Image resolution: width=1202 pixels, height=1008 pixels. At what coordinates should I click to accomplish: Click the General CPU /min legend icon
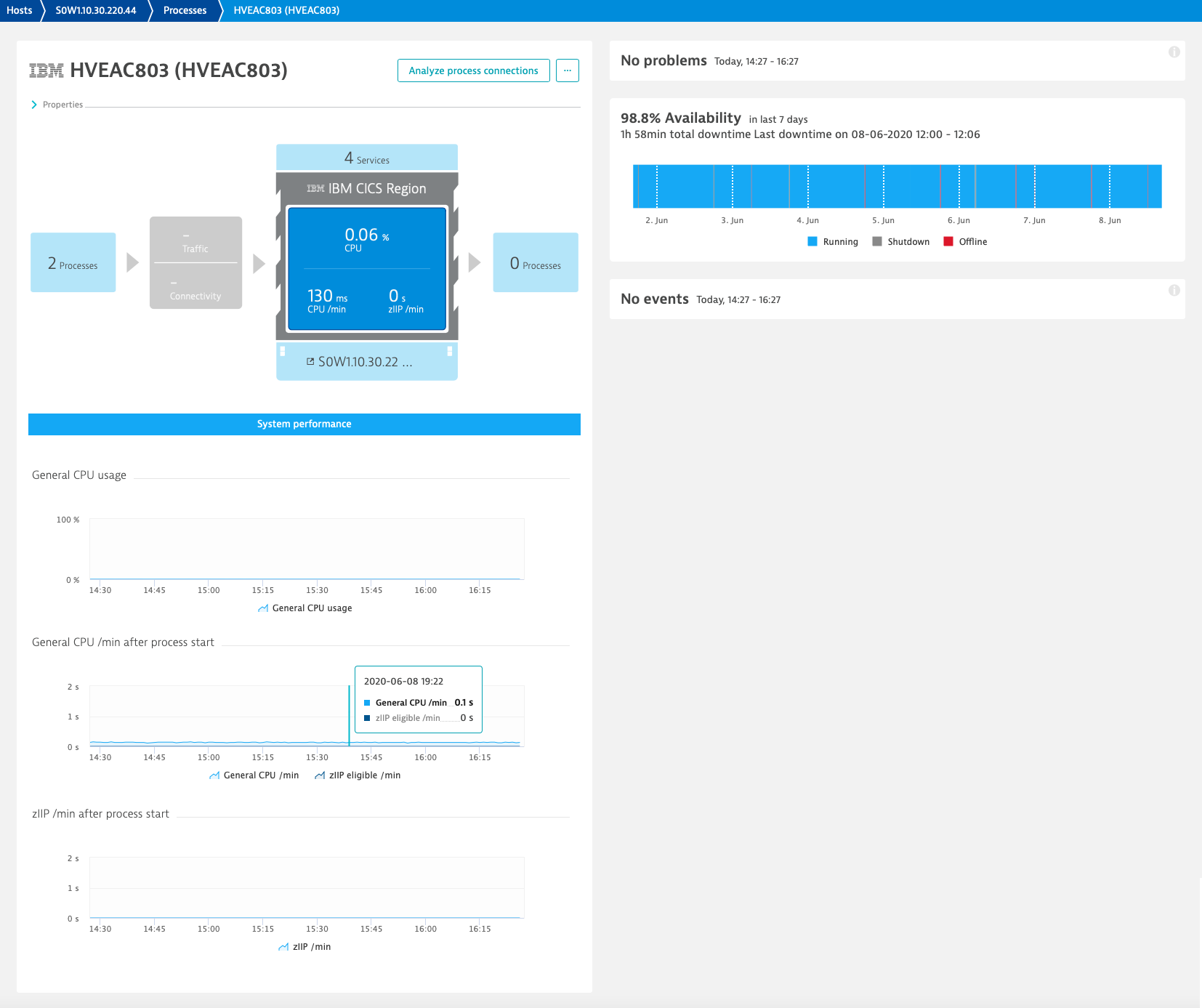[x=214, y=775]
